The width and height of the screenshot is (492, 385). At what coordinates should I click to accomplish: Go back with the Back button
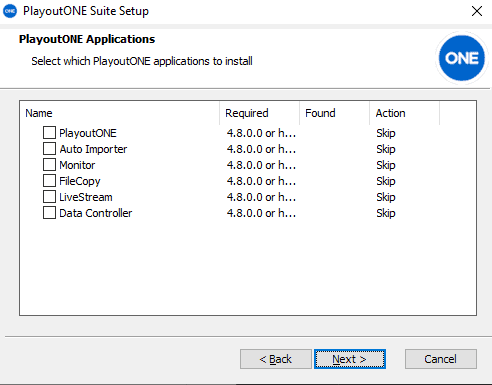tap(276, 359)
